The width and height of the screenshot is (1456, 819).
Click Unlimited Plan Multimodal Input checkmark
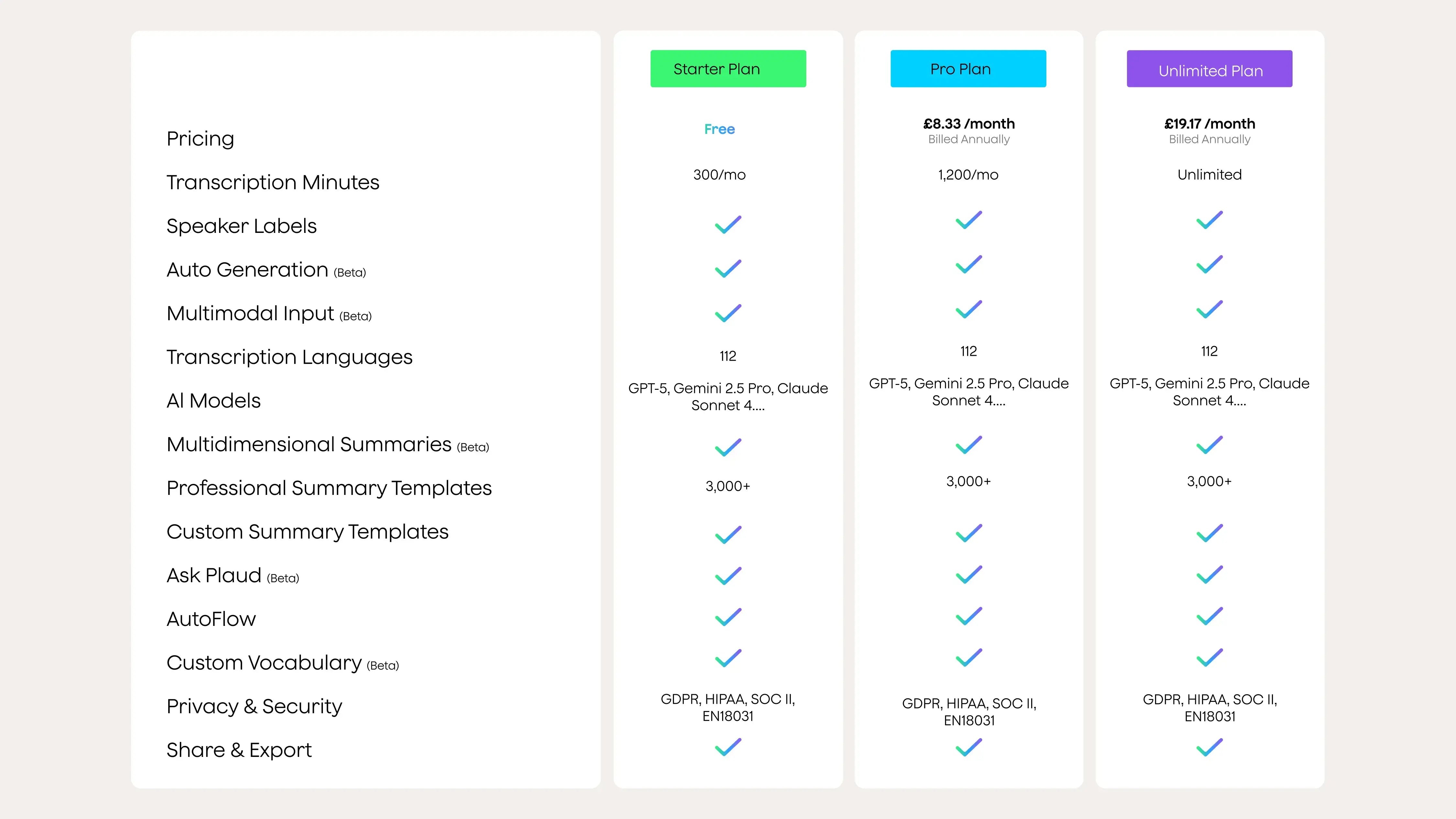pyautogui.click(x=1209, y=309)
